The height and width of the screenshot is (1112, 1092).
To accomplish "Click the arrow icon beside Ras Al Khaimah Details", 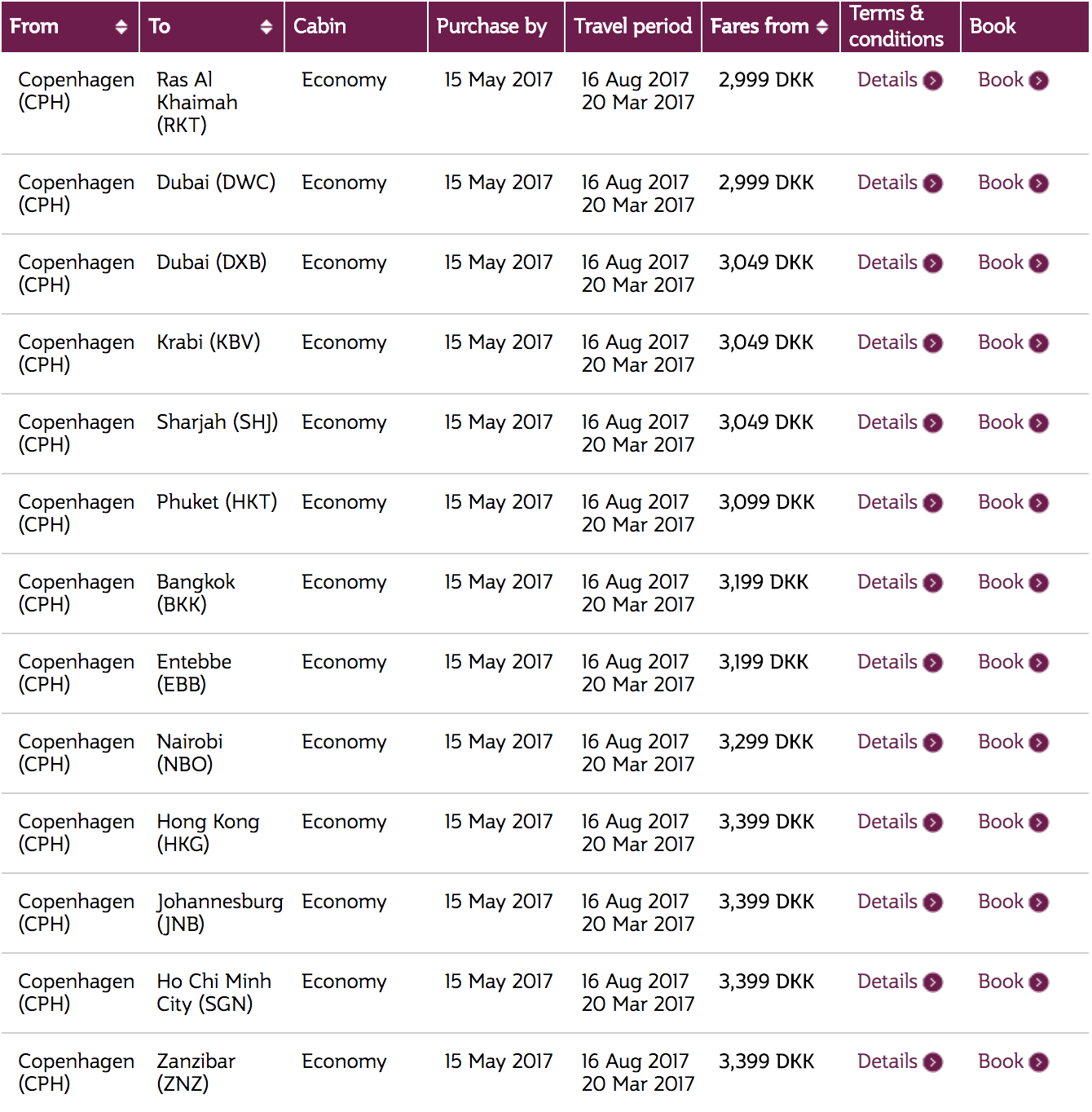I will [933, 81].
